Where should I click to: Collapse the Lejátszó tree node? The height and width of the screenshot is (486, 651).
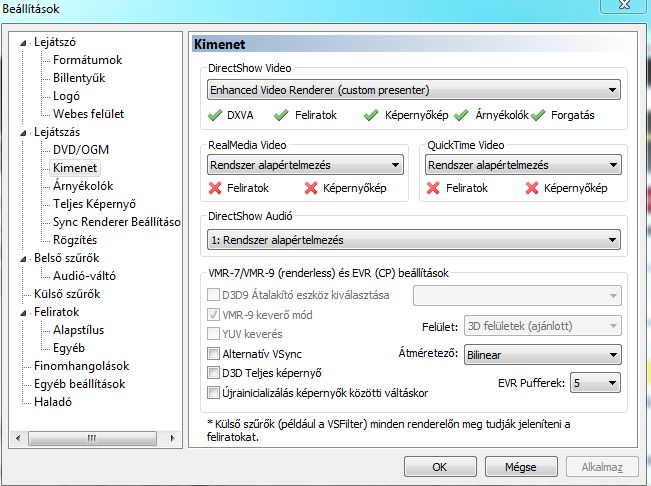(24, 43)
